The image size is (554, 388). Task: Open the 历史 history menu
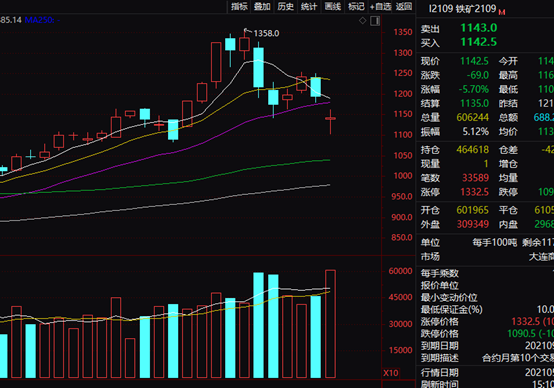click(x=285, y=6)
